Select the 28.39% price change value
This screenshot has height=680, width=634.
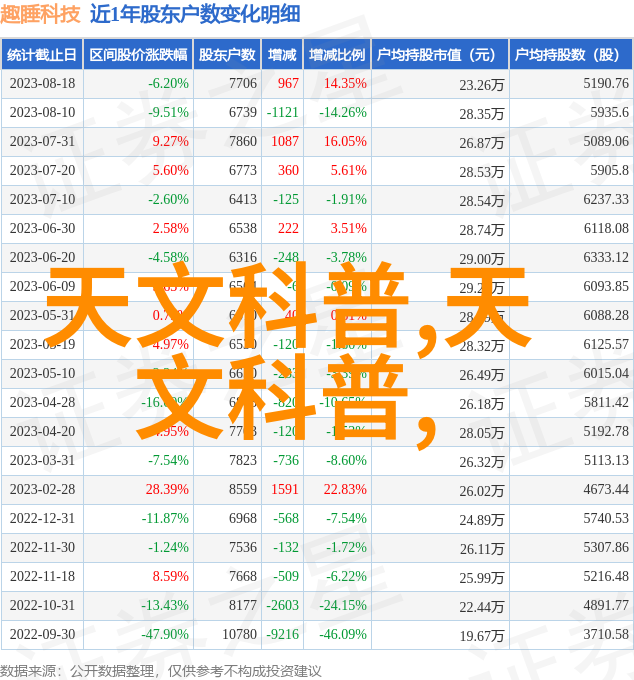[x=167, y=490]
